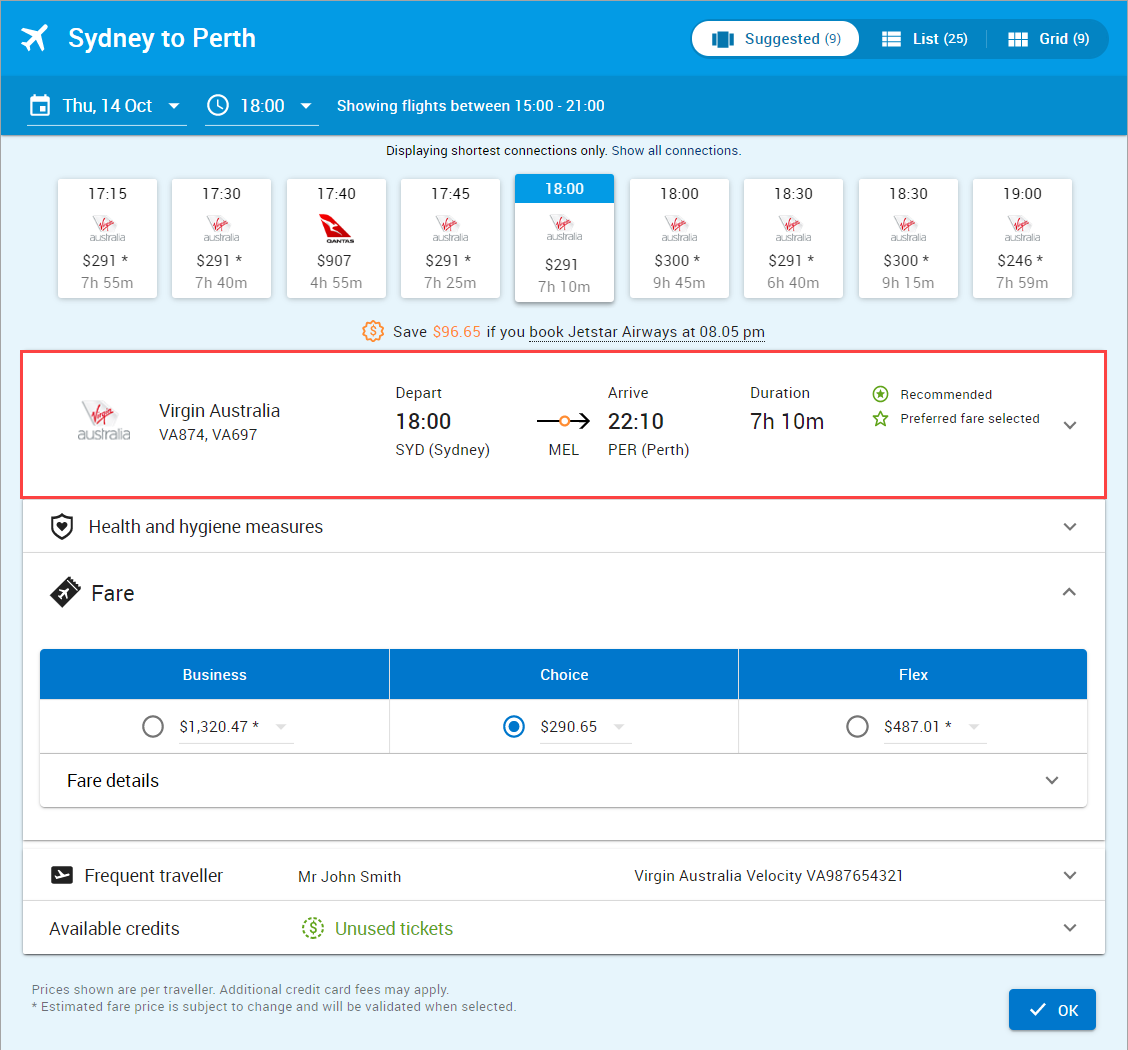Select the highlighted 18:00 flight card 7h 10m
Image resolution: width=1128 pixels, height=1050 pixels.
pos(564,237)
